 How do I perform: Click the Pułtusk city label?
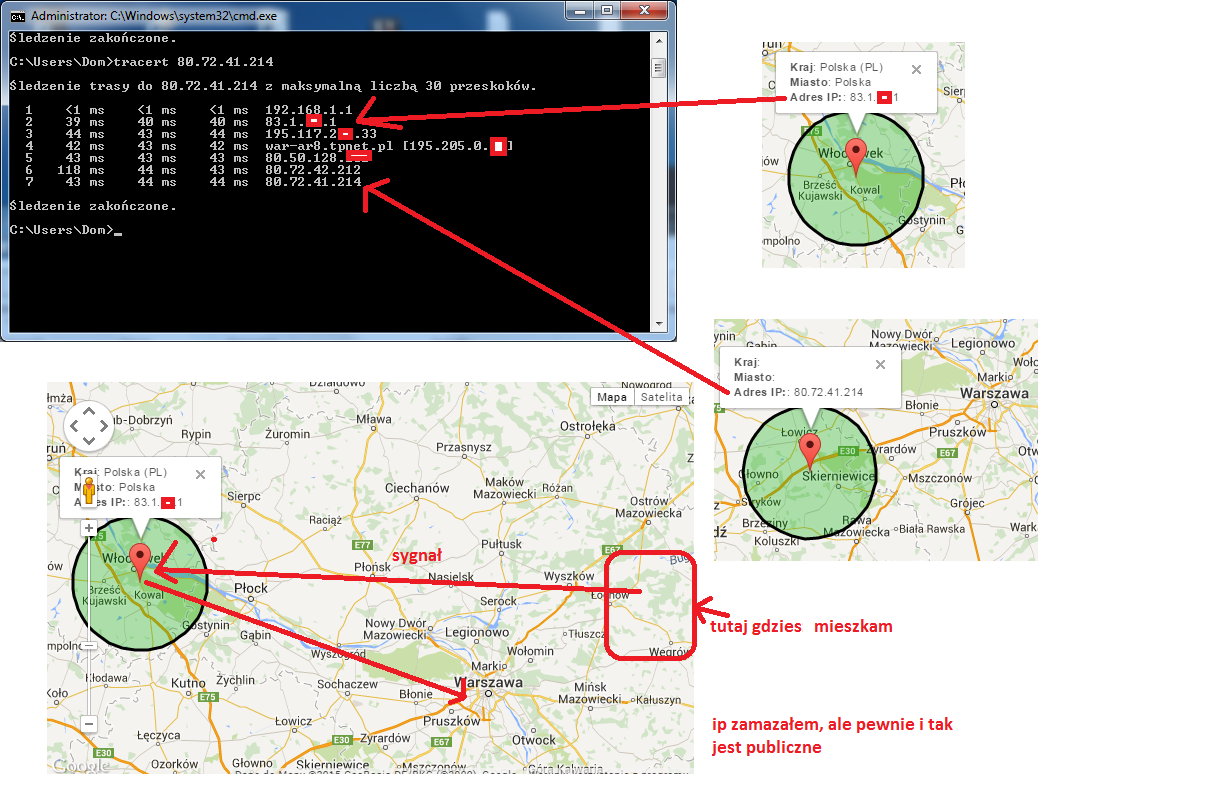click(502, 544)
